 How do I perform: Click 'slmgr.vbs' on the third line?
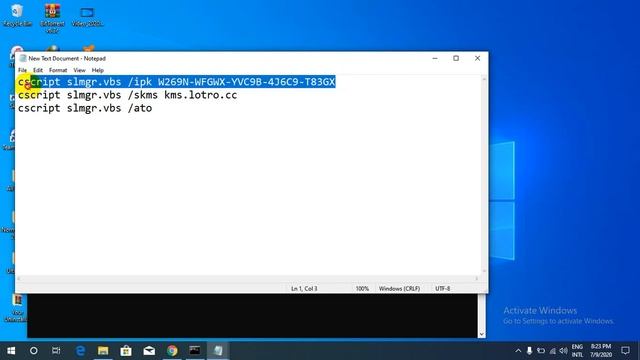click(94, 108)
